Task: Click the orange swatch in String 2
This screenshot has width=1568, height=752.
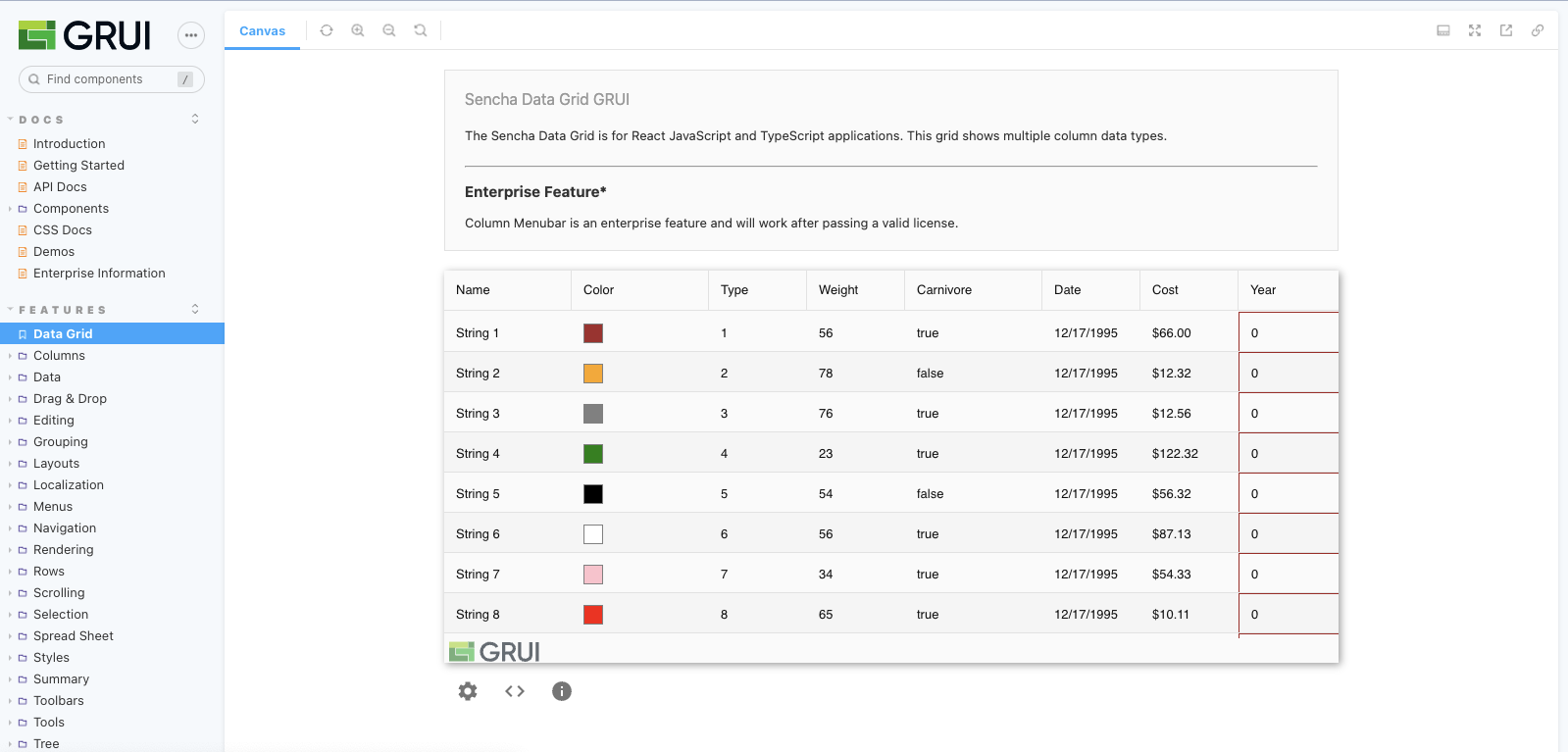Action: (x=593, y=374)
